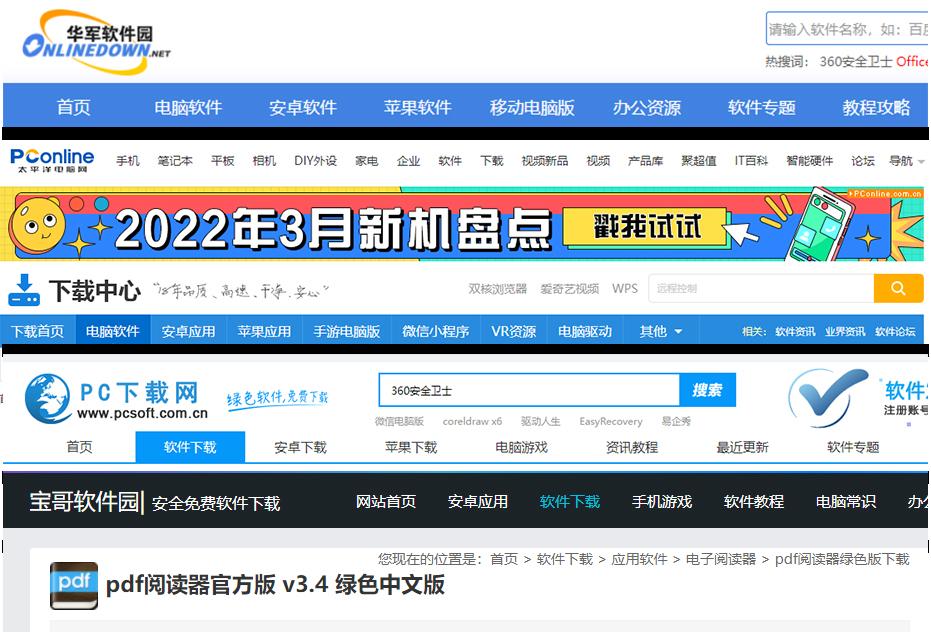The height and width of the screenshot is (632, 931).
Task: Click the 华军软件园 Onlinedown logo
Action: tap(96, 42)
